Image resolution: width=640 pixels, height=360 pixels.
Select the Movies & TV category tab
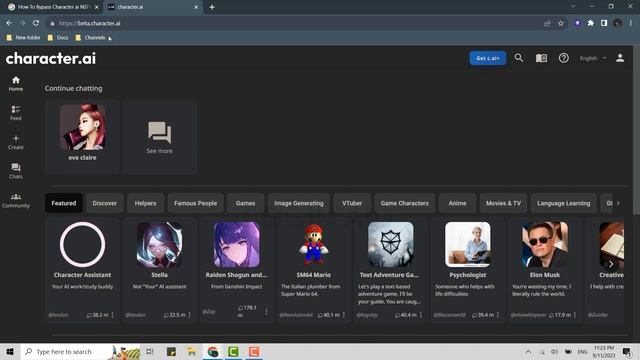pos(503,203)
